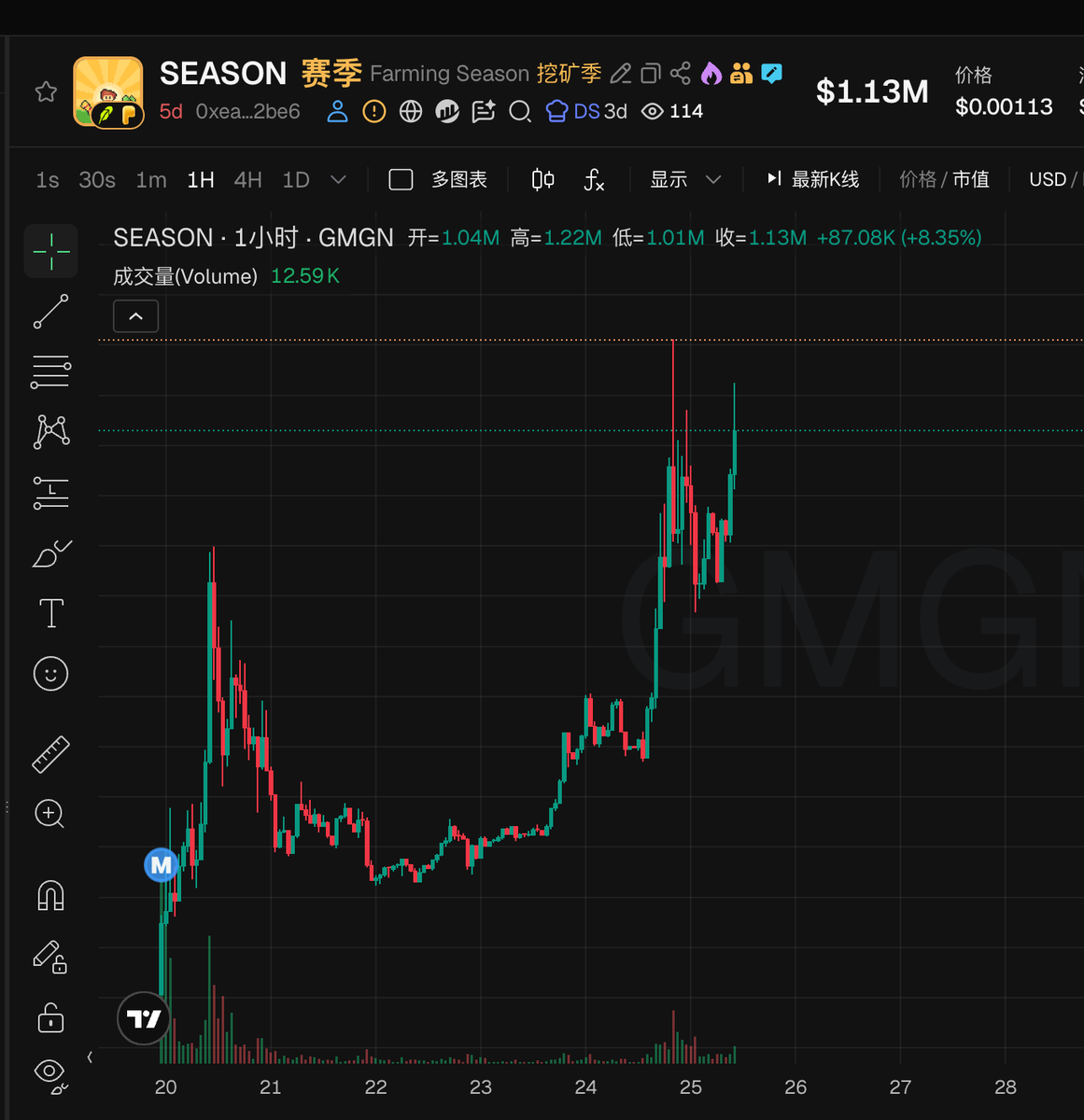
Task: Click the SEASON · 1小时 · GMGN legend title
Action: pos(254,238)
